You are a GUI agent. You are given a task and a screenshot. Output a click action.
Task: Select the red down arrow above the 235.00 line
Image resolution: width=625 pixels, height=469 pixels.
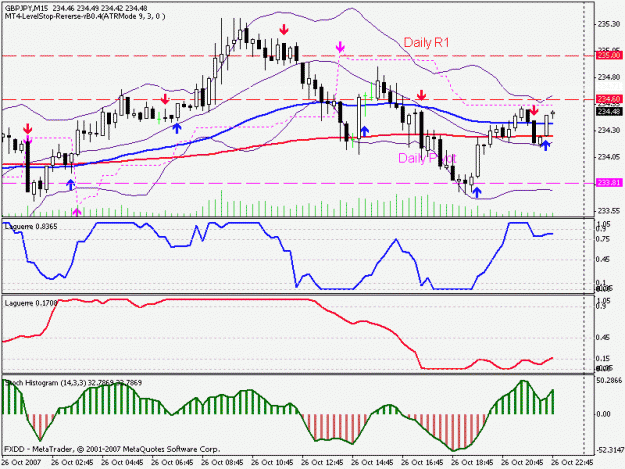tap(284, 29)
